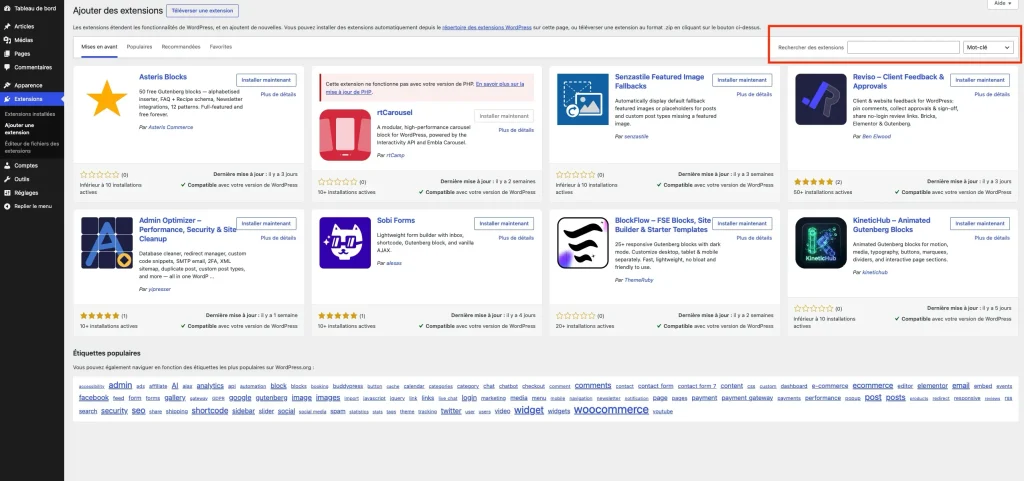This screenshot has width=1024, height=481.
Task: Click the Articles pin icon
Action: click(x=7, y=27)
